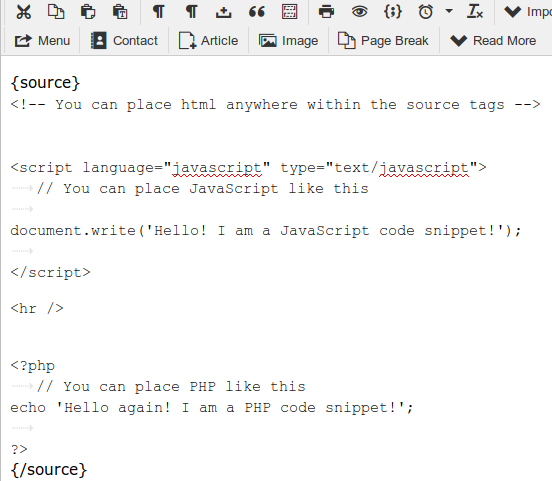Viewport: 552px width, 481px height.
Task: Click the Paste clipboard icon
Action: pos(88,12)
